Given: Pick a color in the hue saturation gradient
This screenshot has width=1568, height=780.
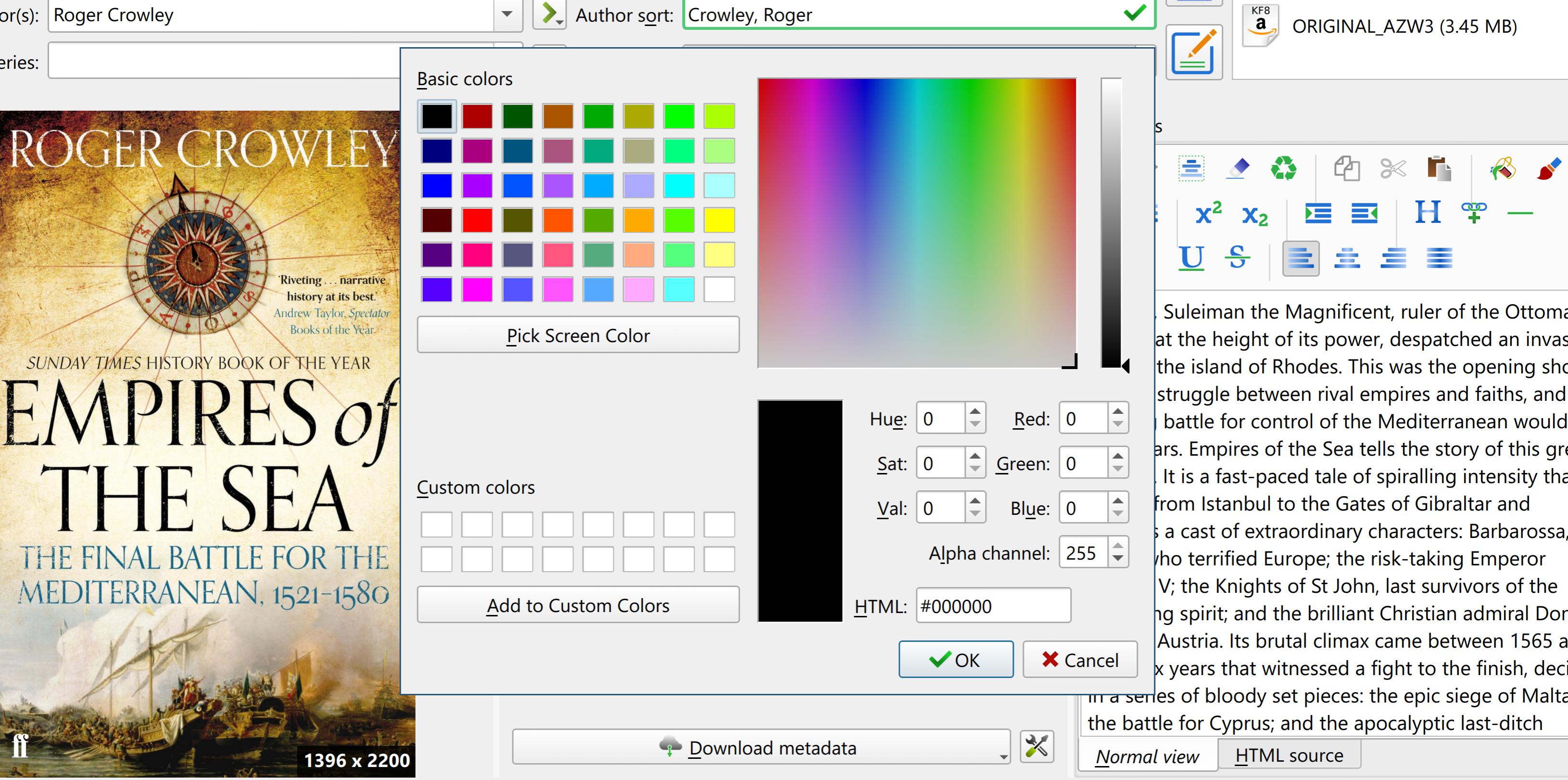Looking at the screenshot, I should pos(917,222).
